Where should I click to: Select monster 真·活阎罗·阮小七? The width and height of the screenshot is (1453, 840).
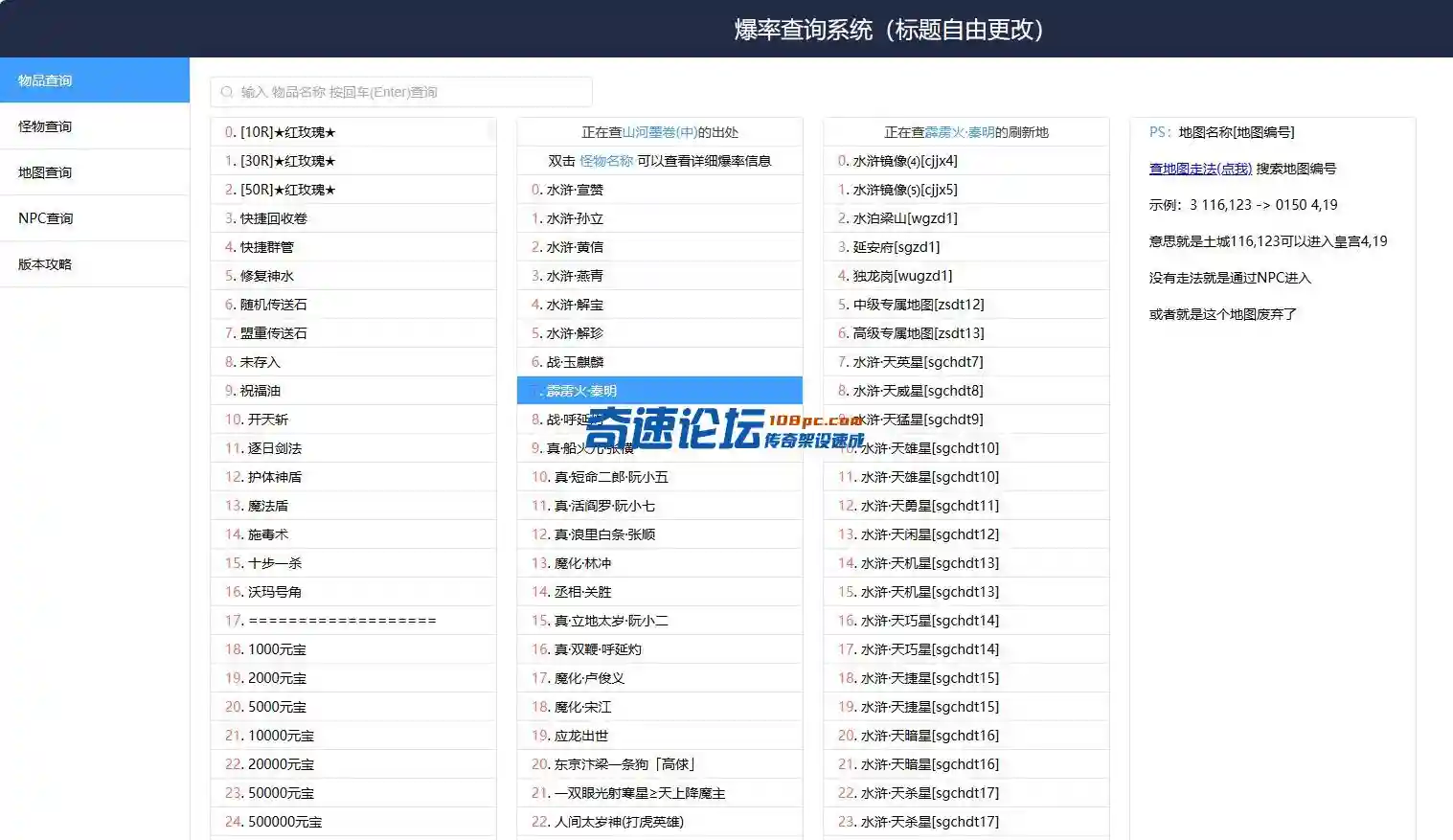tap(660, 506)
